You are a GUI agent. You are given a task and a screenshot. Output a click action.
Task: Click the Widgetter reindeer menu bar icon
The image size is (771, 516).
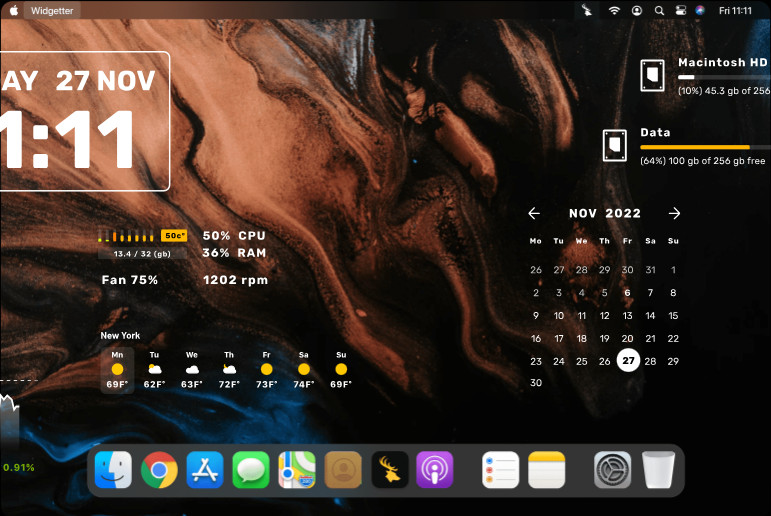pyautogui.click(x=587, y=10)
